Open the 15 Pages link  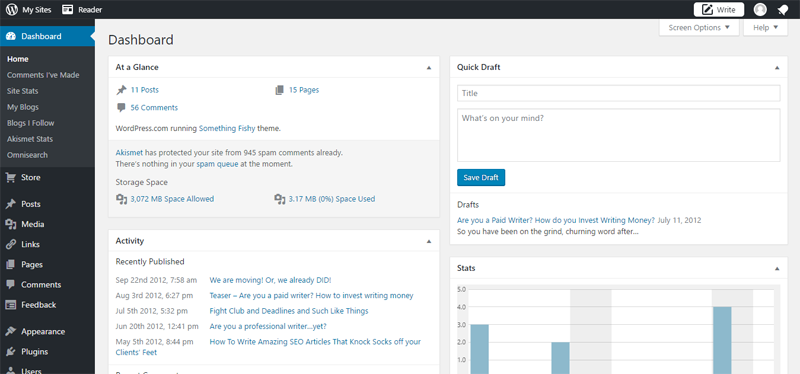(304, 90)
